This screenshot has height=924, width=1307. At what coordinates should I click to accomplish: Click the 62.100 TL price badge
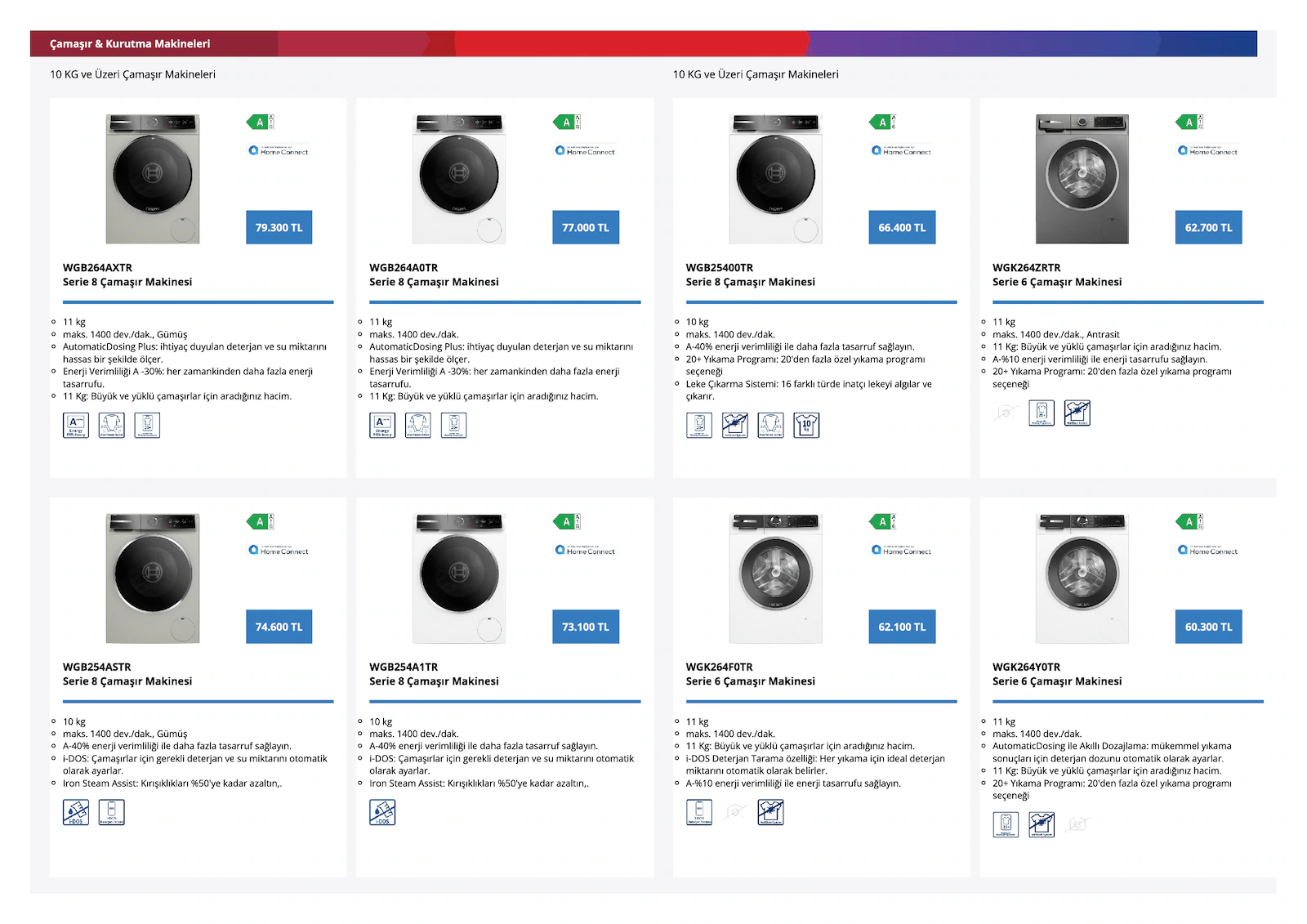click(902, 627)
